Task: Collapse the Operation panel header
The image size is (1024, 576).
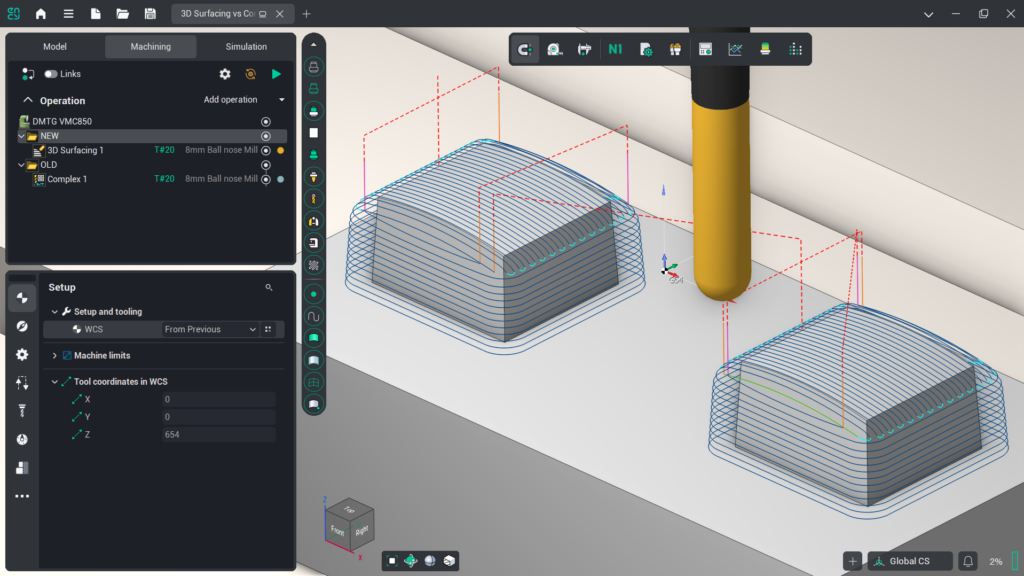Action: click(x=27, y=100)
